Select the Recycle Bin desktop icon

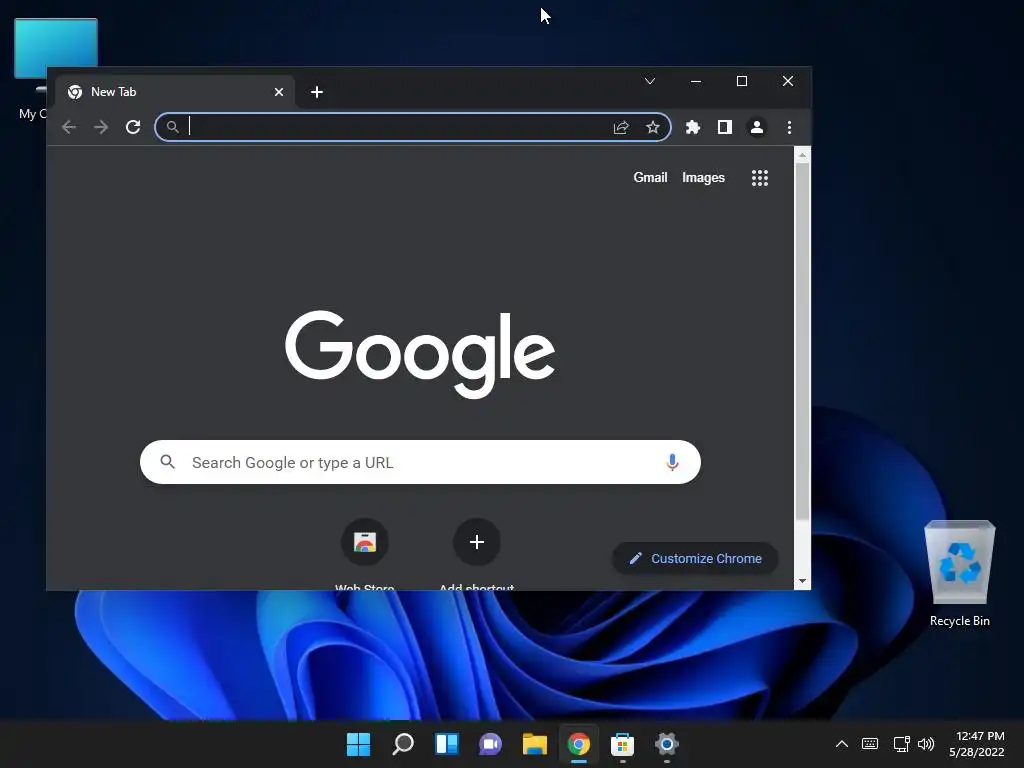[x=959, y=574]
